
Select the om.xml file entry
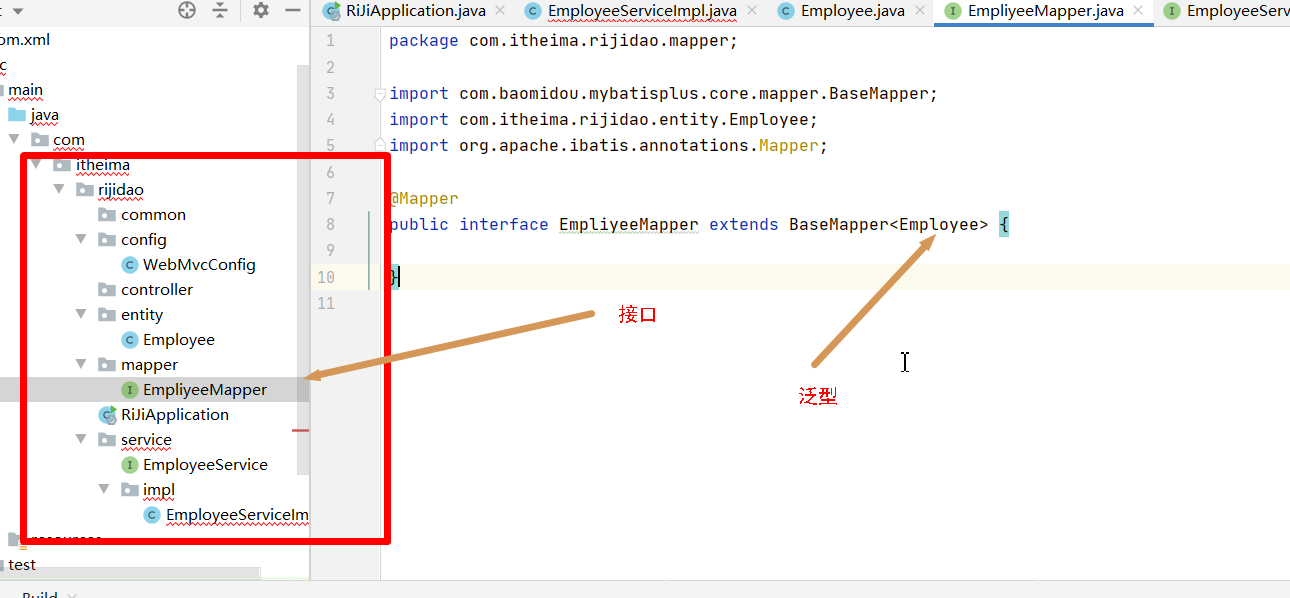pyautogui.click(x=25, y=40)
